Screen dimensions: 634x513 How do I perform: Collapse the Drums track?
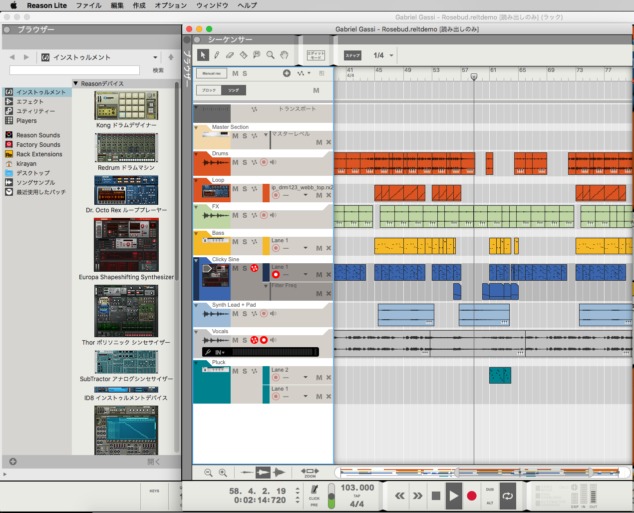pos(196,154)
